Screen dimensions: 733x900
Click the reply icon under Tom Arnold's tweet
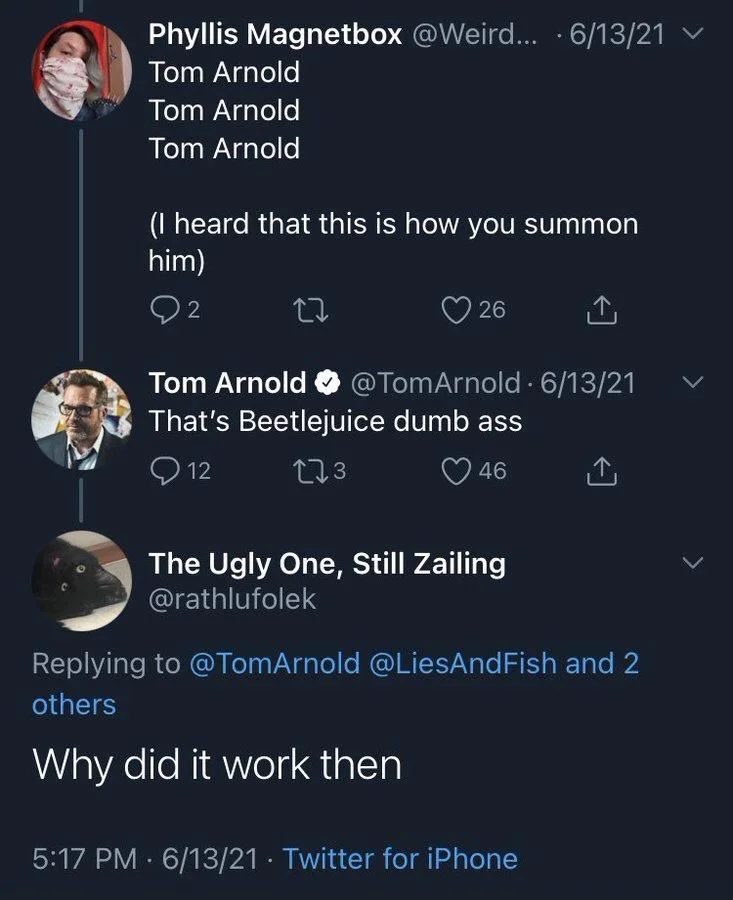(165, 470)
